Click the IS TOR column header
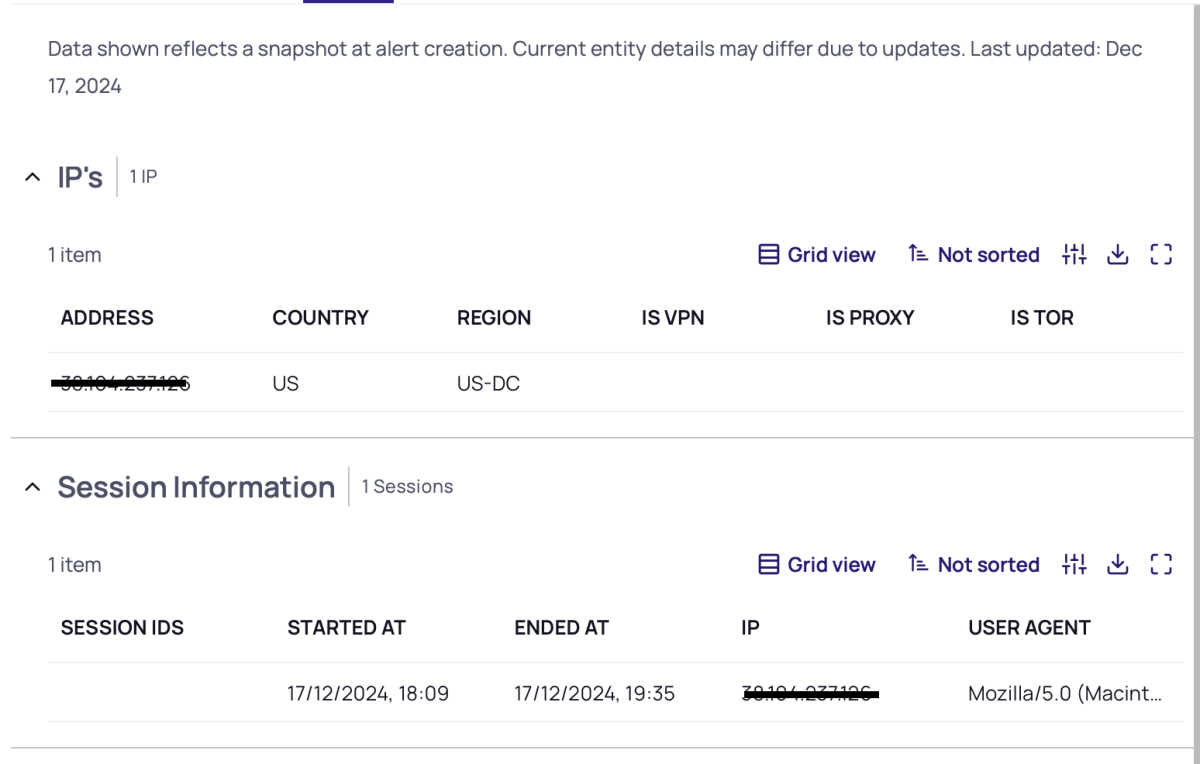Viewport: 1200px width, 764px height. (x=1041, y=318)
